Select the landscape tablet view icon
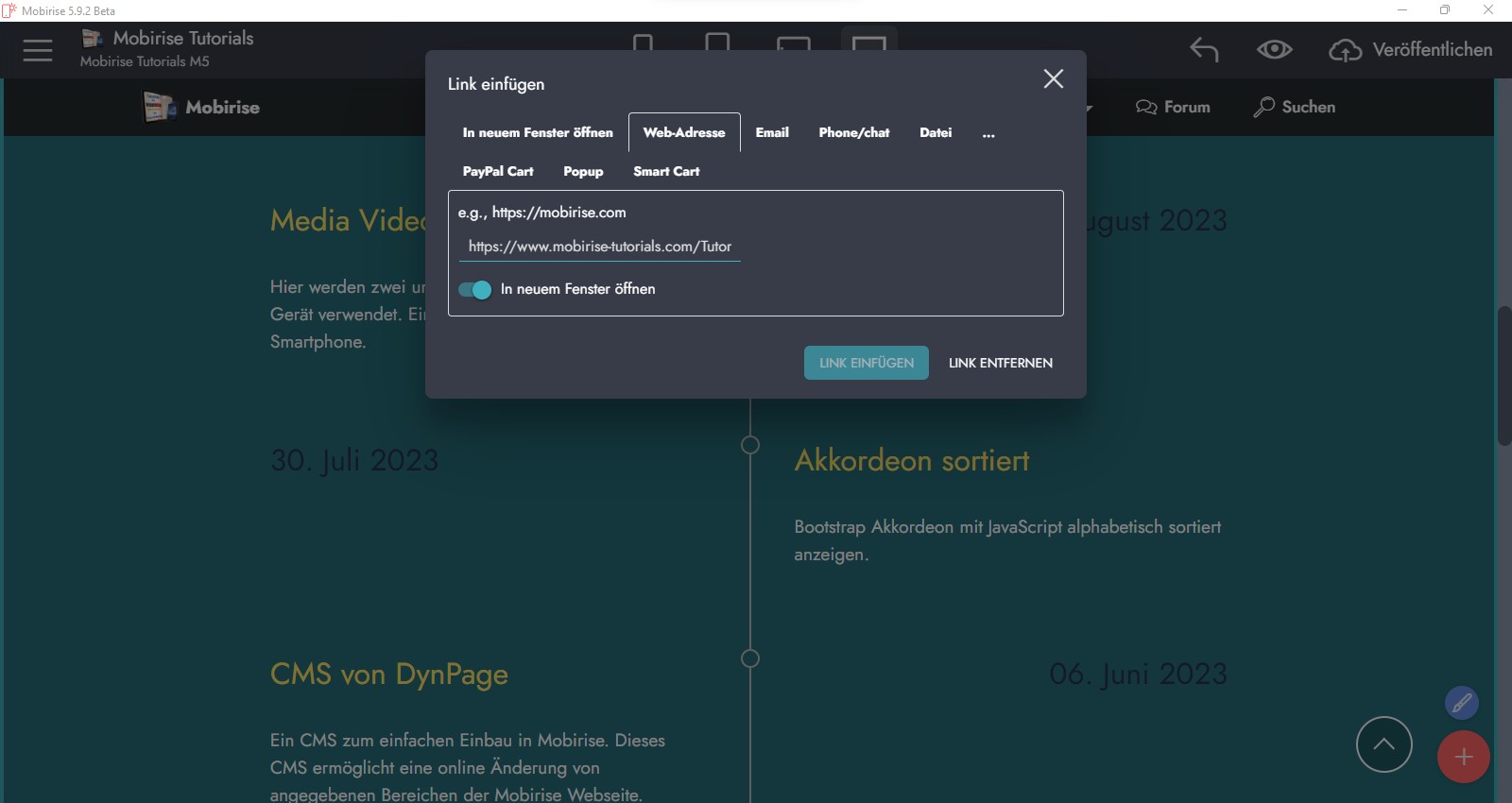The image size is (1512, 803). (x=794, y=43)
